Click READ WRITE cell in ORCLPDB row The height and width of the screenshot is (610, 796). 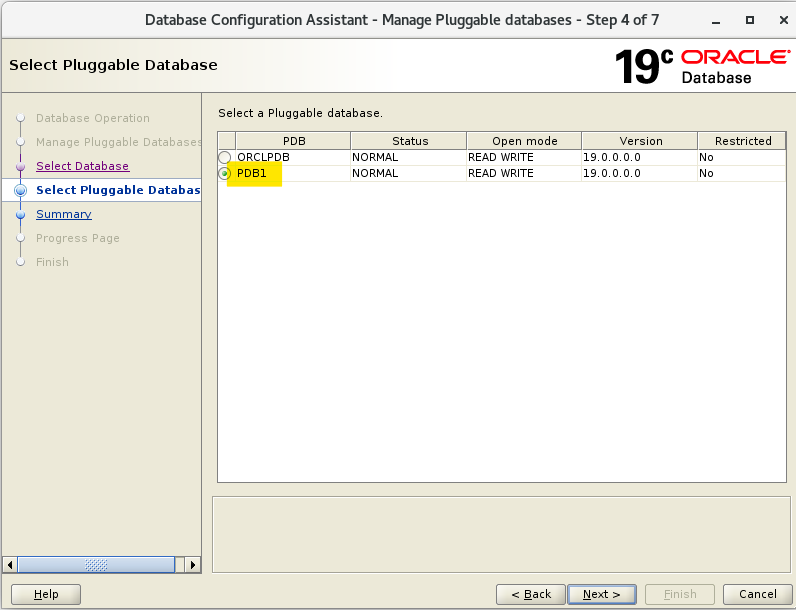tap(524, 157)
